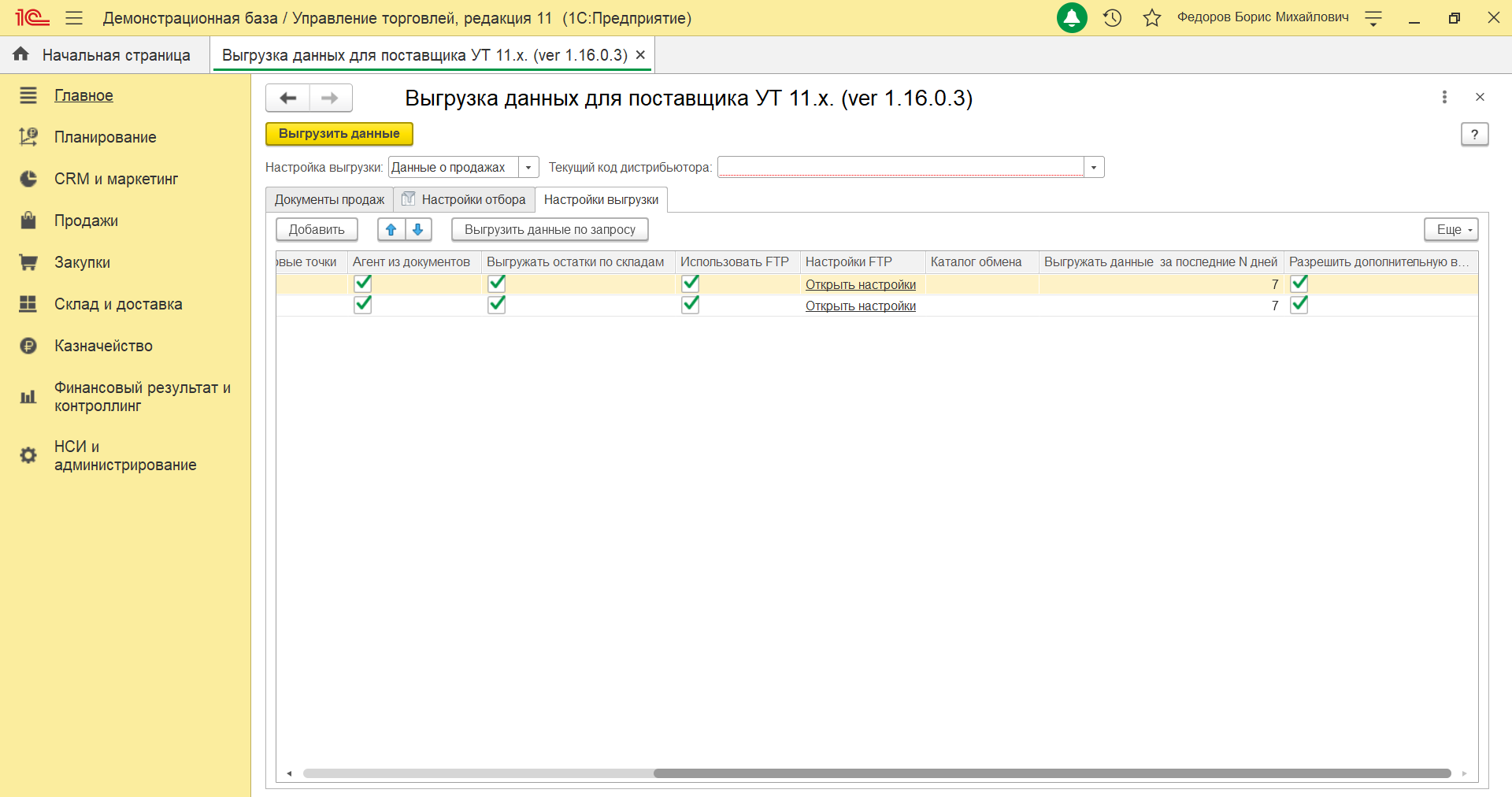
Task: Click the Добавить button
Action: click(317, 229)
